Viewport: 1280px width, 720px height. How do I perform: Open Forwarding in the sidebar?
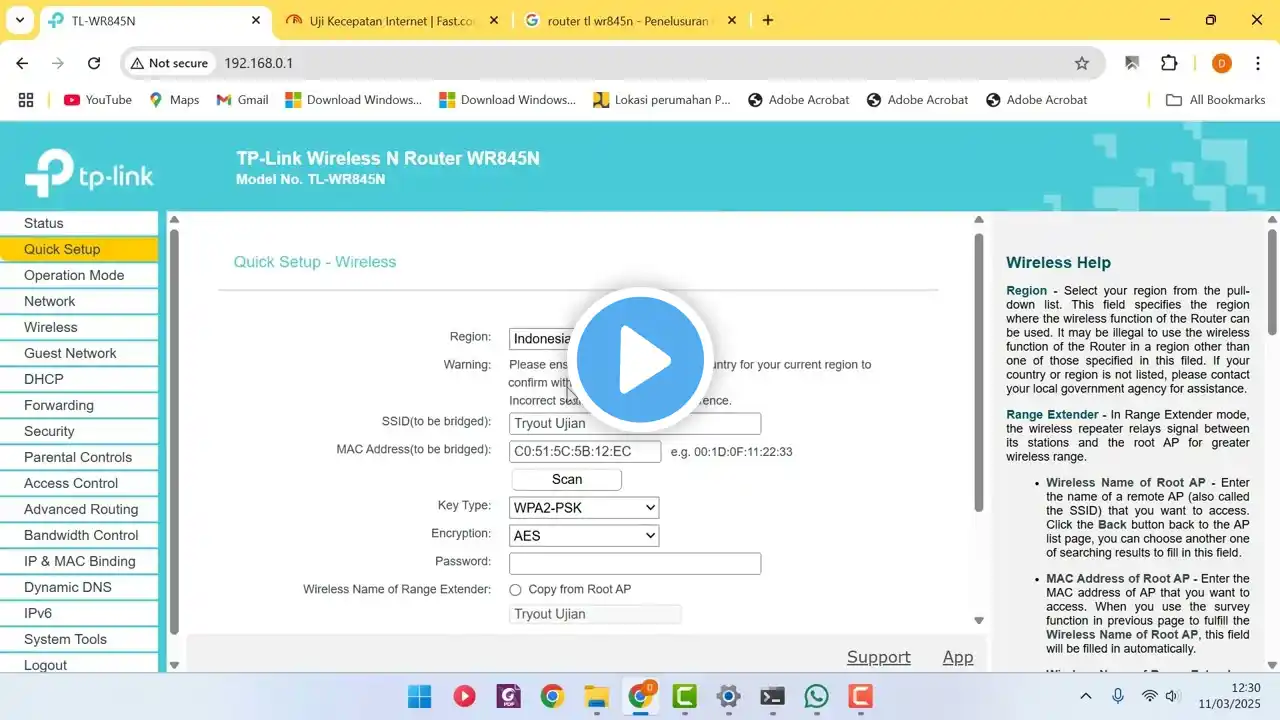79,405
